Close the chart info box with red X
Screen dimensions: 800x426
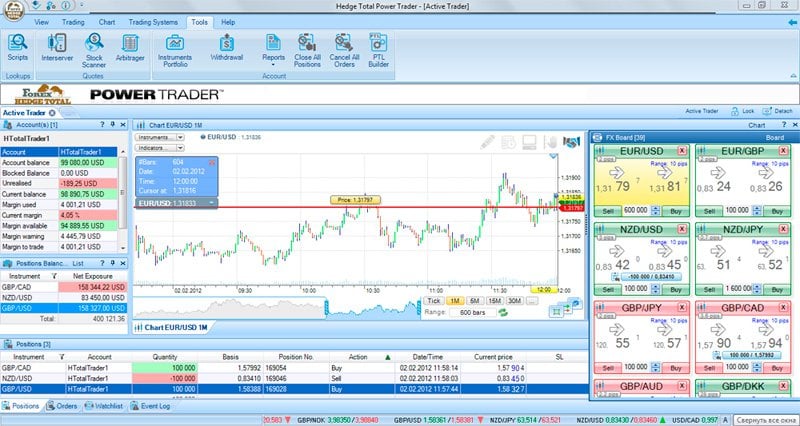212,162
